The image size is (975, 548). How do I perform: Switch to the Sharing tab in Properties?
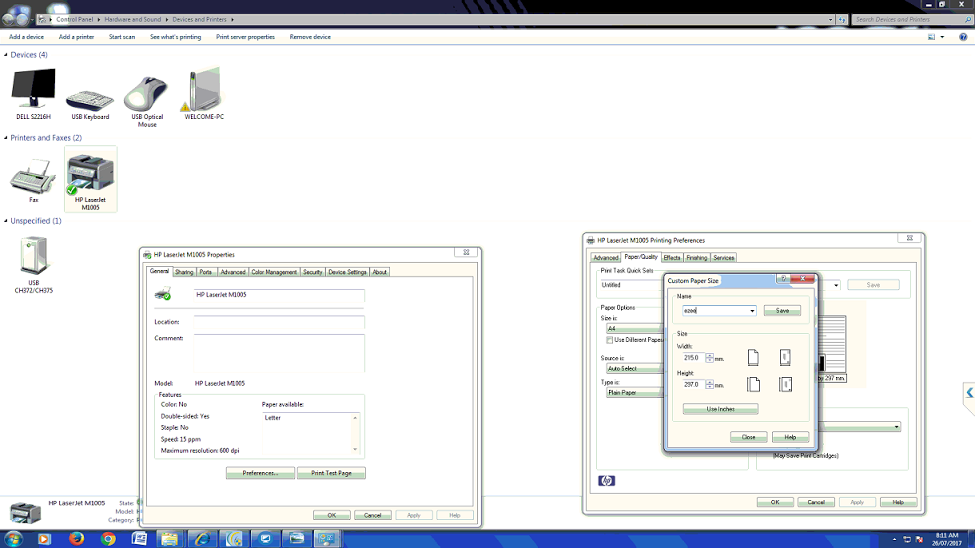[184, 272]
